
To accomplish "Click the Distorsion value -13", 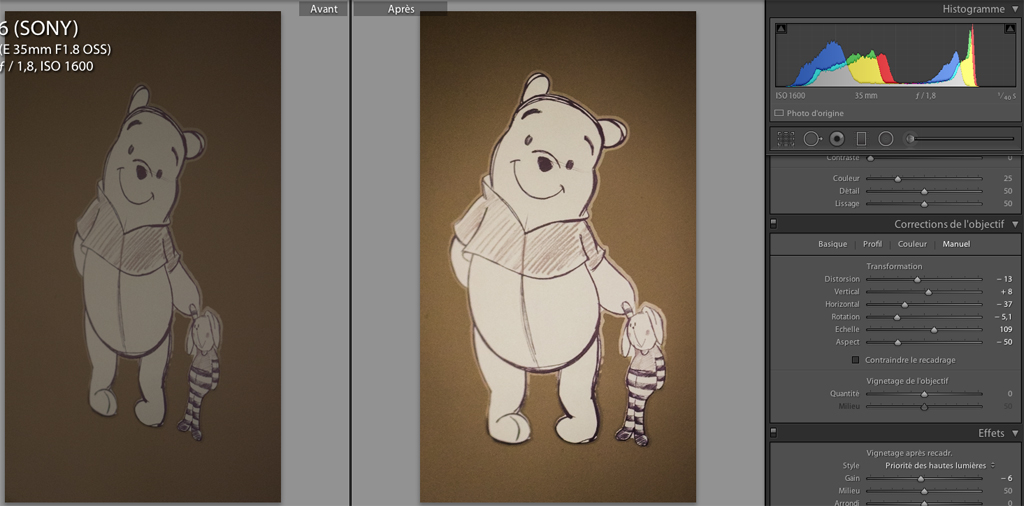I will (x=1004, y=279).
